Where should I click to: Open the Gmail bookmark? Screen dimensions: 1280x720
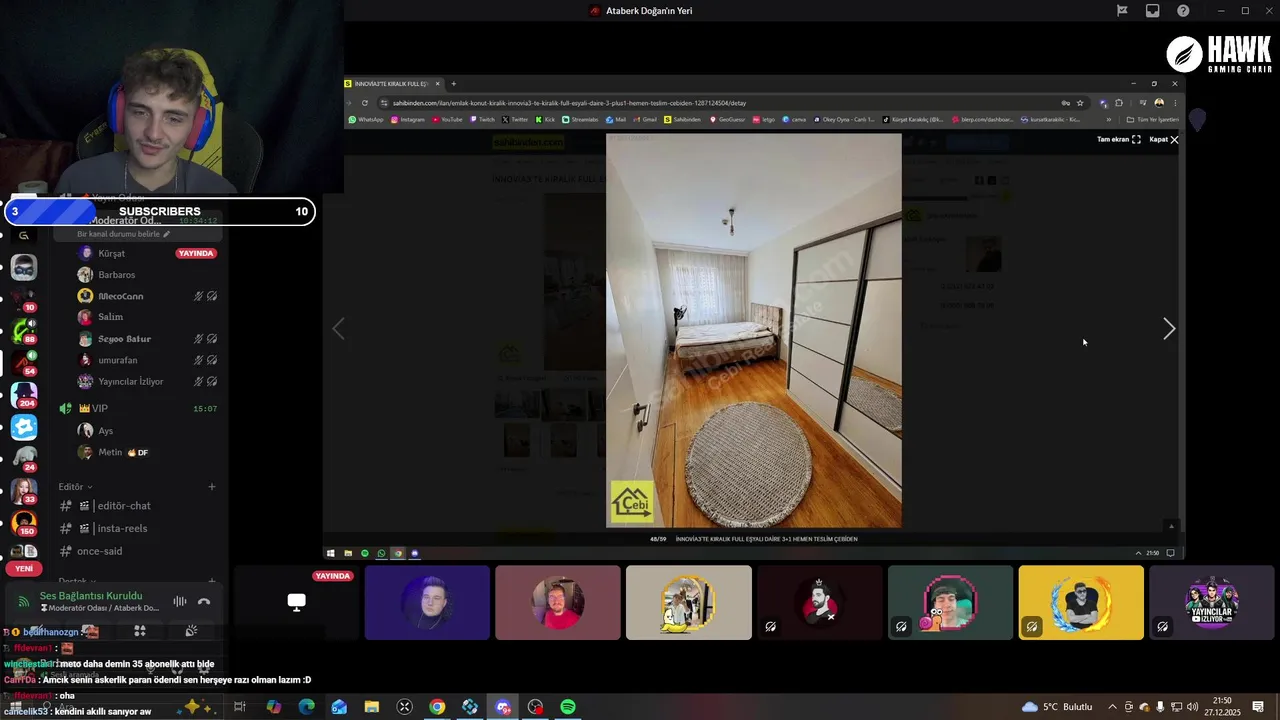(x=645, y=120)
